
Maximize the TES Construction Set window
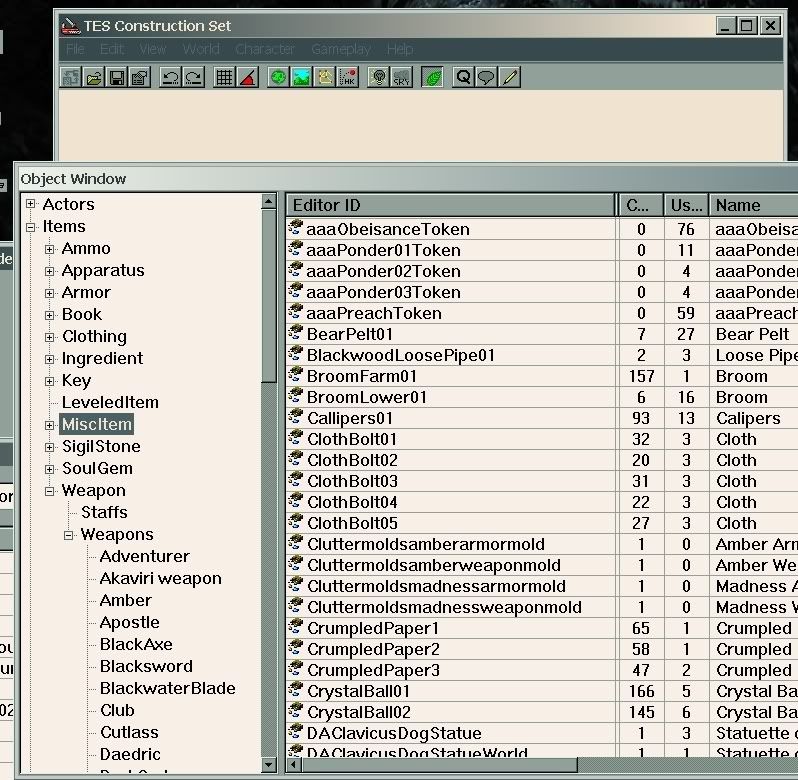(x=747, y=25)
